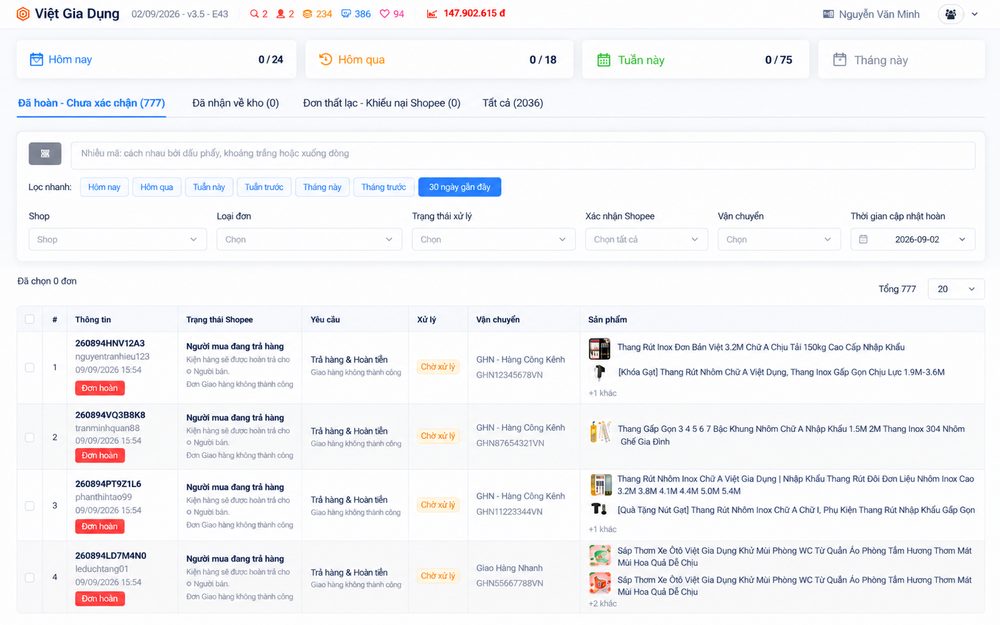Apply quick filter Tháng này
Image resolution: width=1000 pixels, height=625 pixels.
322,187
